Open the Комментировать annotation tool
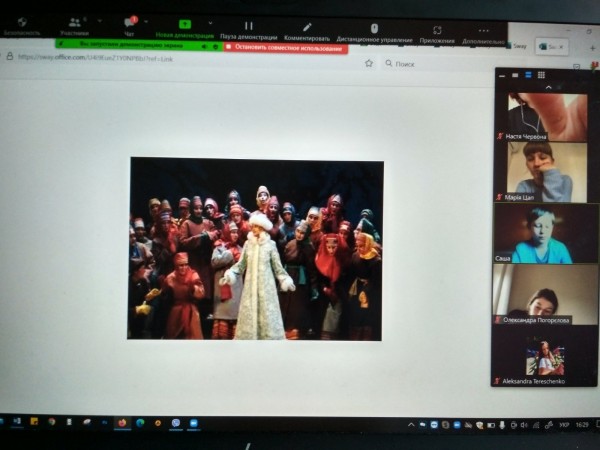 tap(307, 32)
